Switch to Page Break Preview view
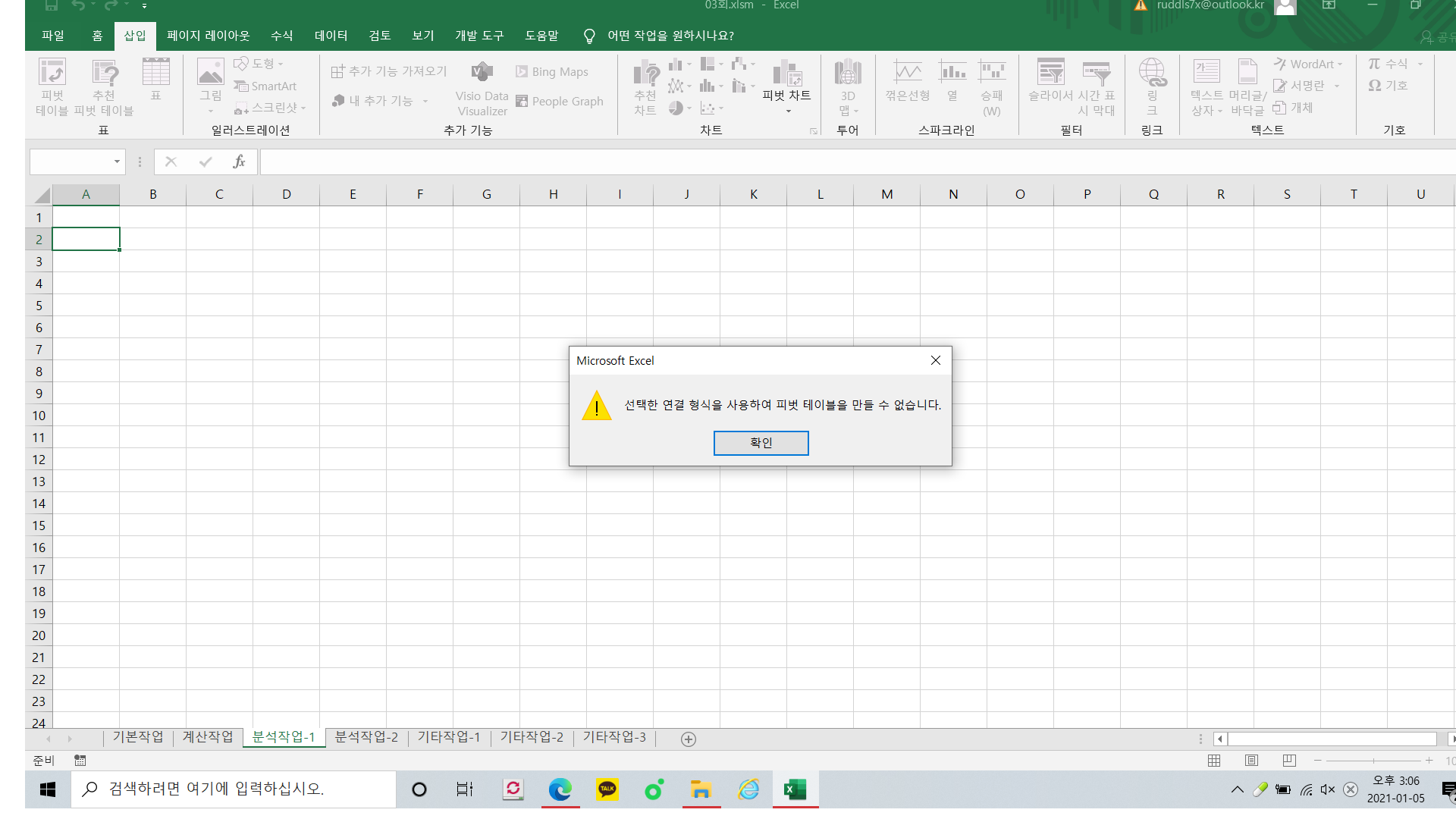Screen dimensions: 1456x819 click(x=1289, y=760)
